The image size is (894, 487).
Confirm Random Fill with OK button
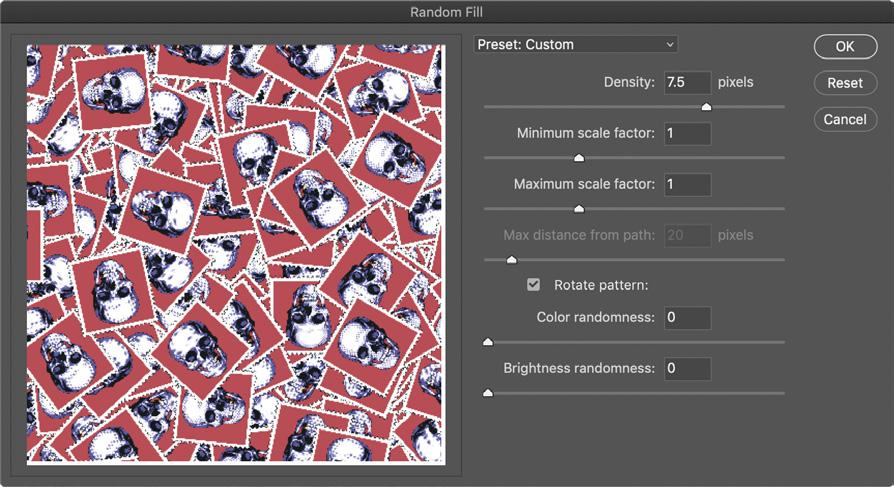tap(845, 46)
